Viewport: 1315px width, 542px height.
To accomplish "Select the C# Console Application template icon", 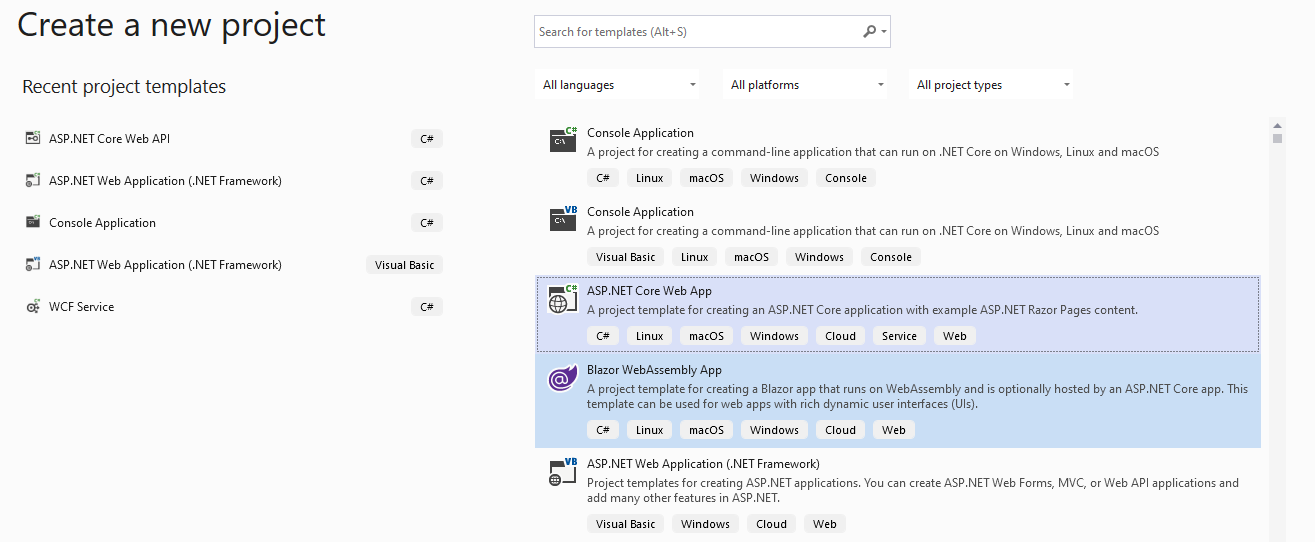I will [563, 140].
